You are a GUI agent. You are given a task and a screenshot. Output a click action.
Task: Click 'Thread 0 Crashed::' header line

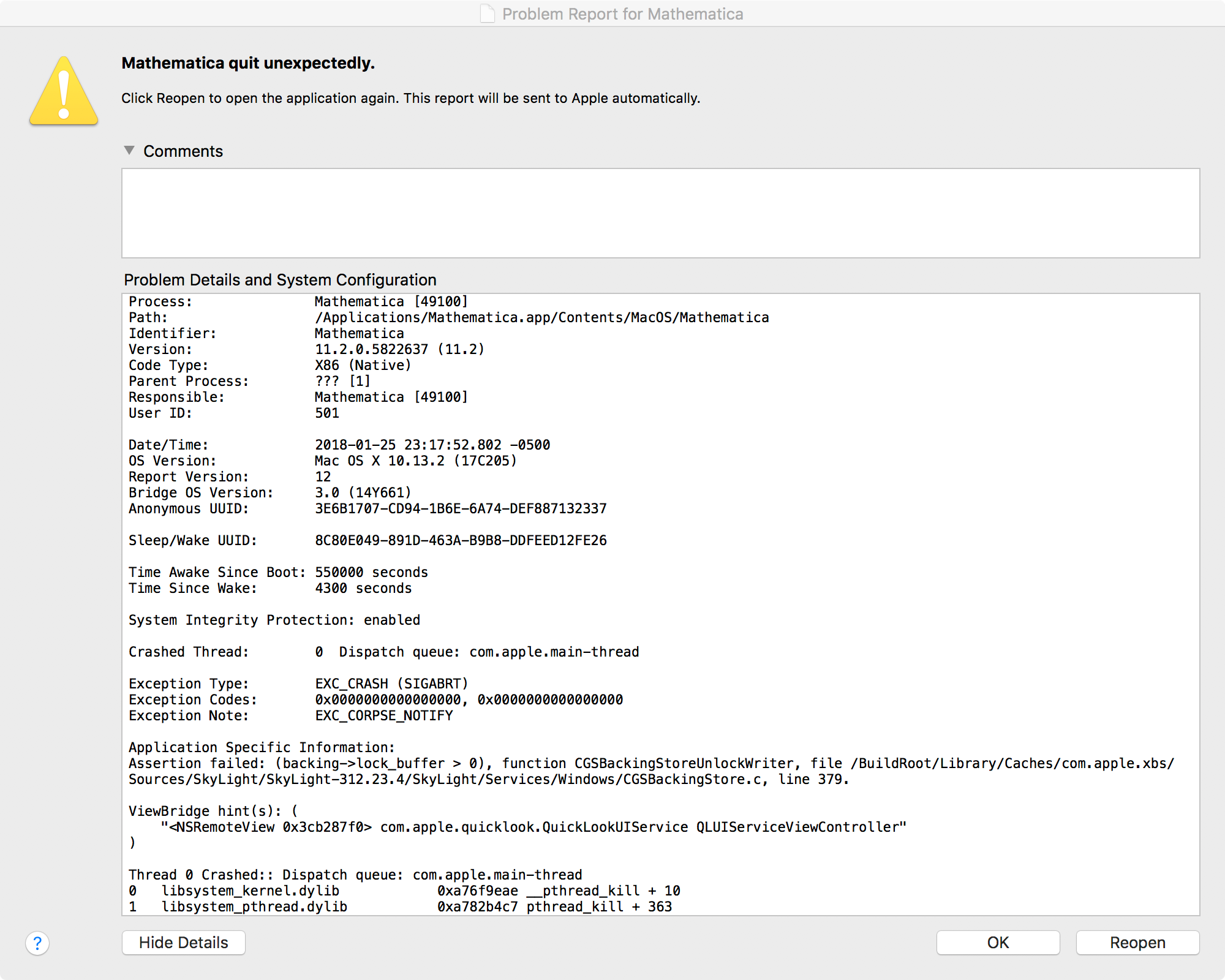coord(355,875)
